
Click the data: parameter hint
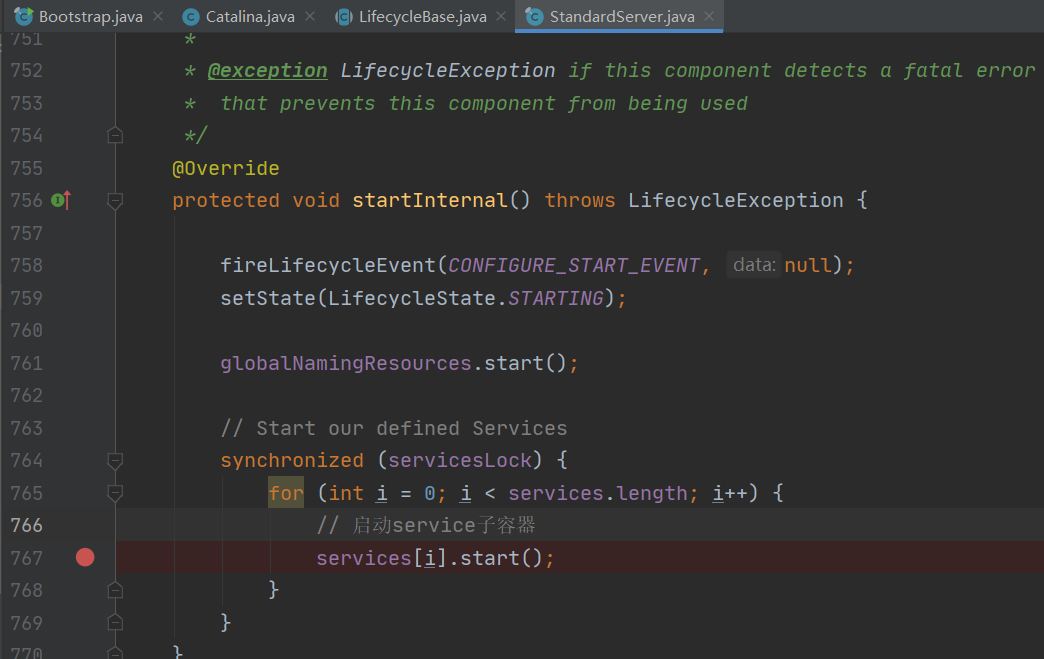[x=754, y=265]
